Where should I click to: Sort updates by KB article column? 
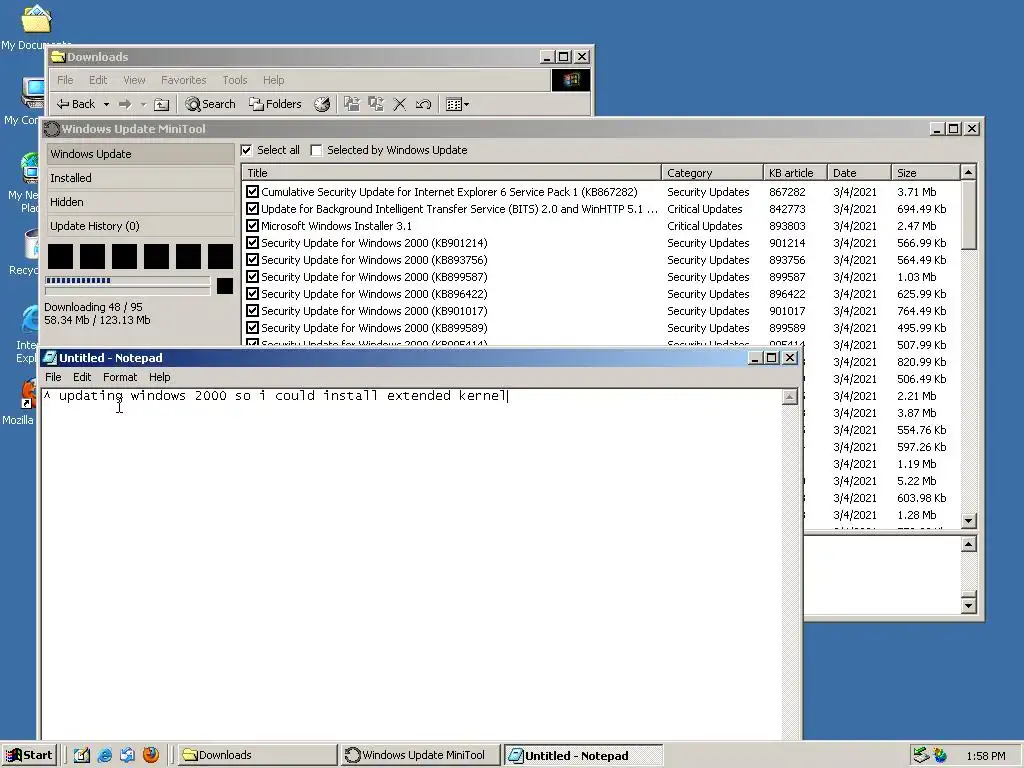point(795,172)
